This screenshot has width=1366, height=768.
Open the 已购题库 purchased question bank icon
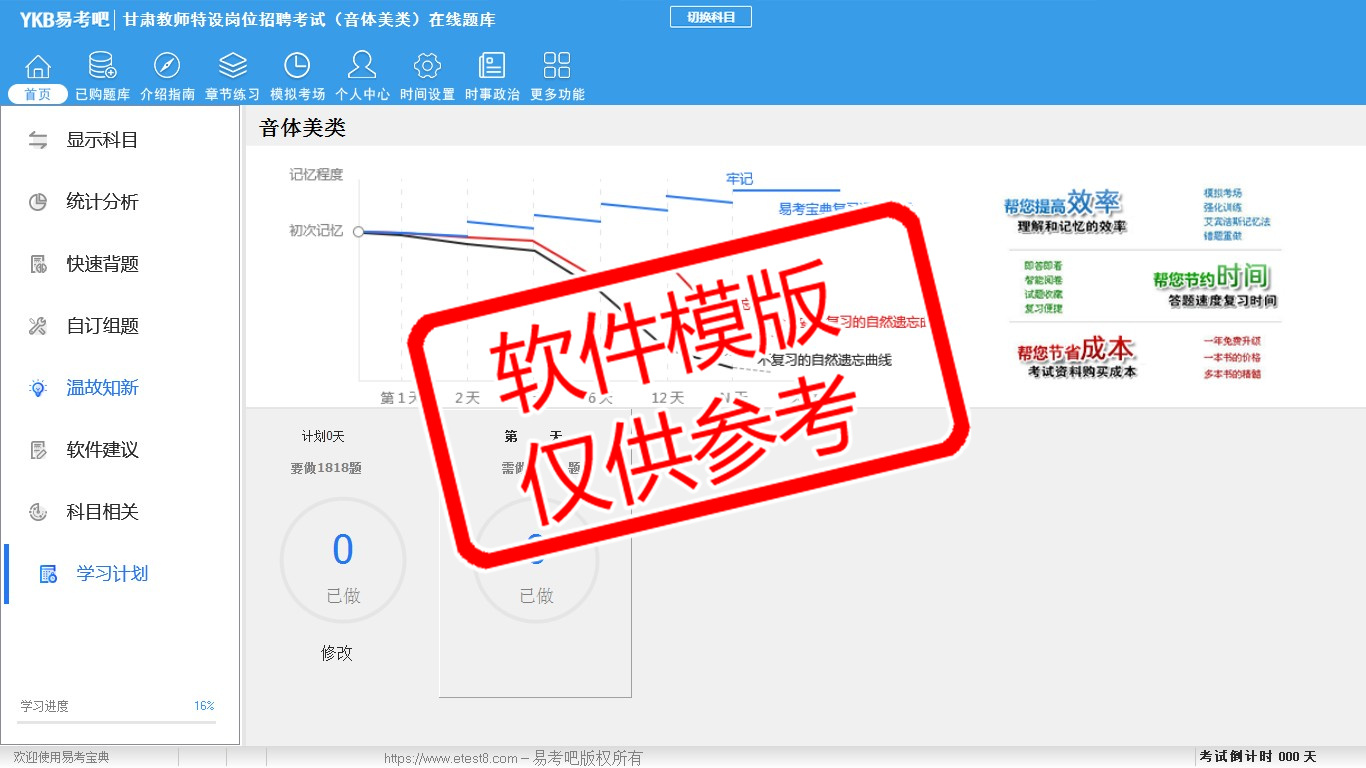click(102, 67)
